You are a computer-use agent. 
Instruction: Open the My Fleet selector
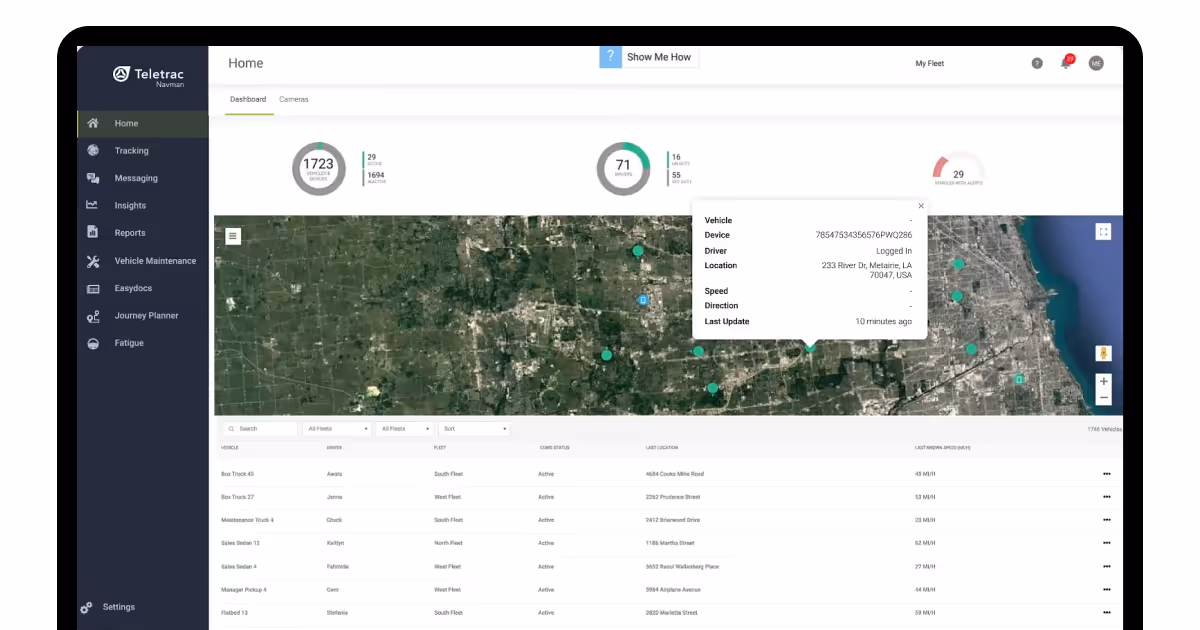click(x=929, y=63)
